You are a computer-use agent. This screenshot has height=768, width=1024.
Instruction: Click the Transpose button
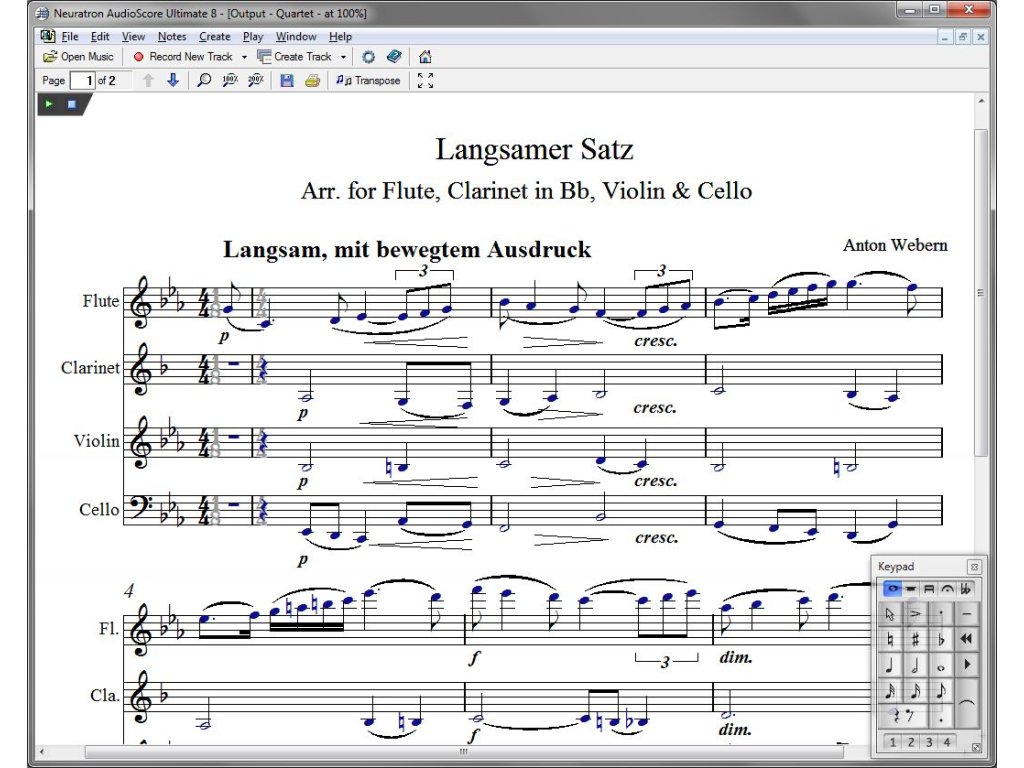coord(368,81)
